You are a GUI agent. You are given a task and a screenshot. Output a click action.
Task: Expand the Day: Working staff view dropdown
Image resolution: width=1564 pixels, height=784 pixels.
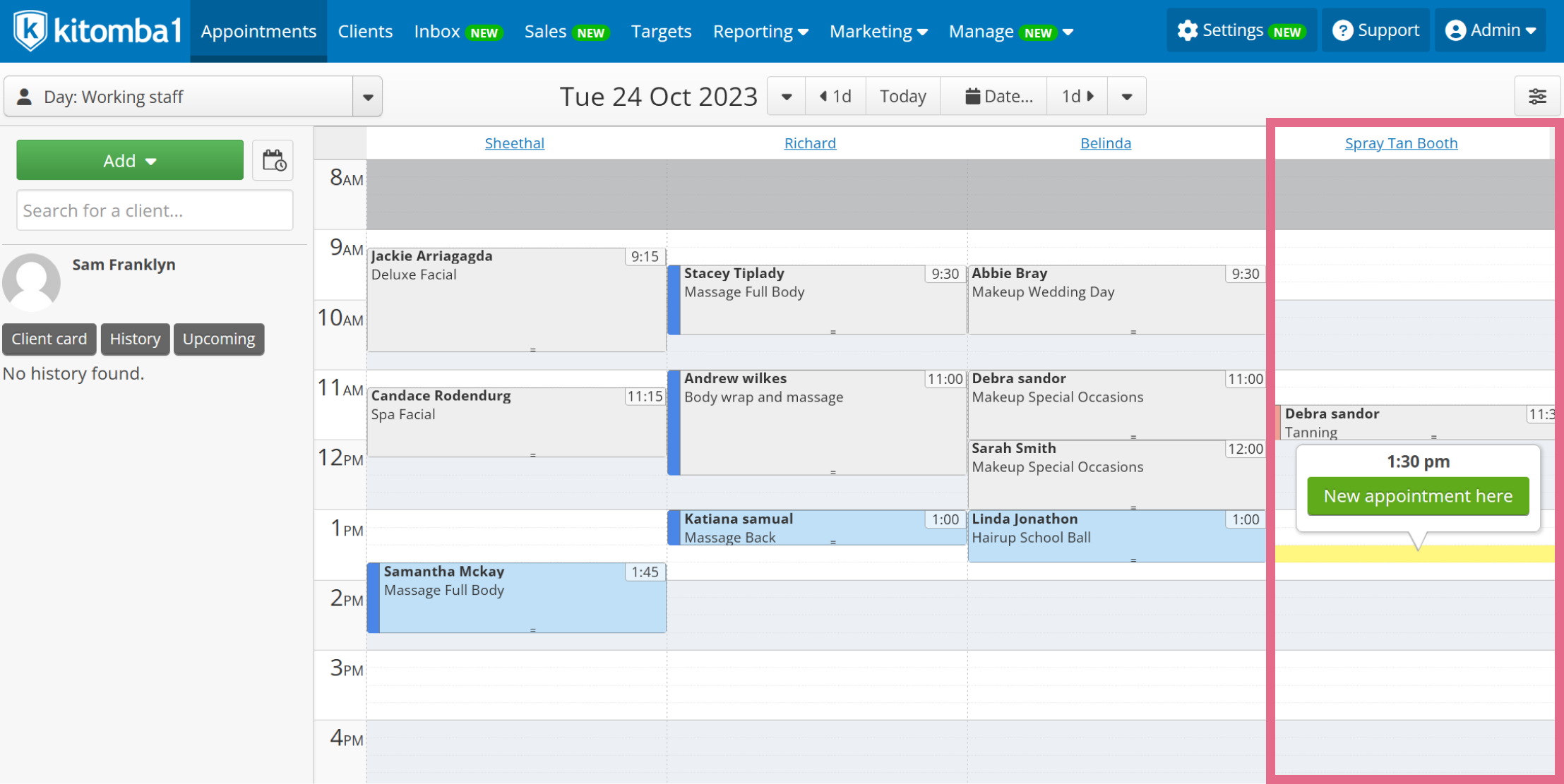click(368, 97)
